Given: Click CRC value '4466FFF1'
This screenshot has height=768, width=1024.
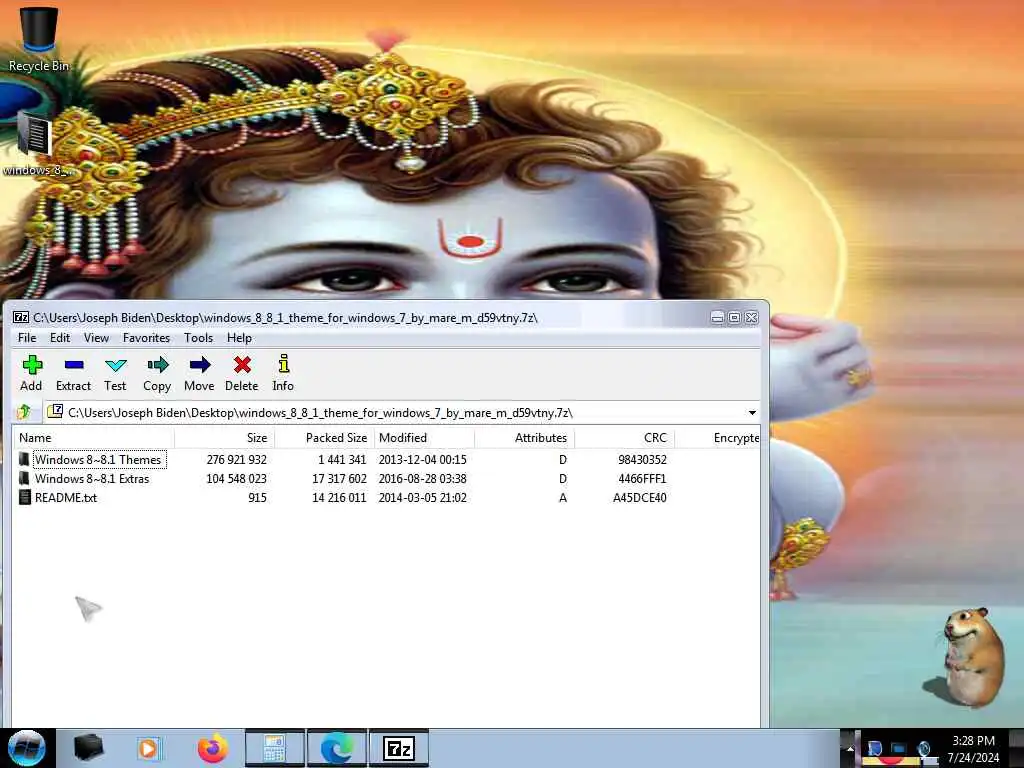Looking at the screenshot, I should click(643, 479).
